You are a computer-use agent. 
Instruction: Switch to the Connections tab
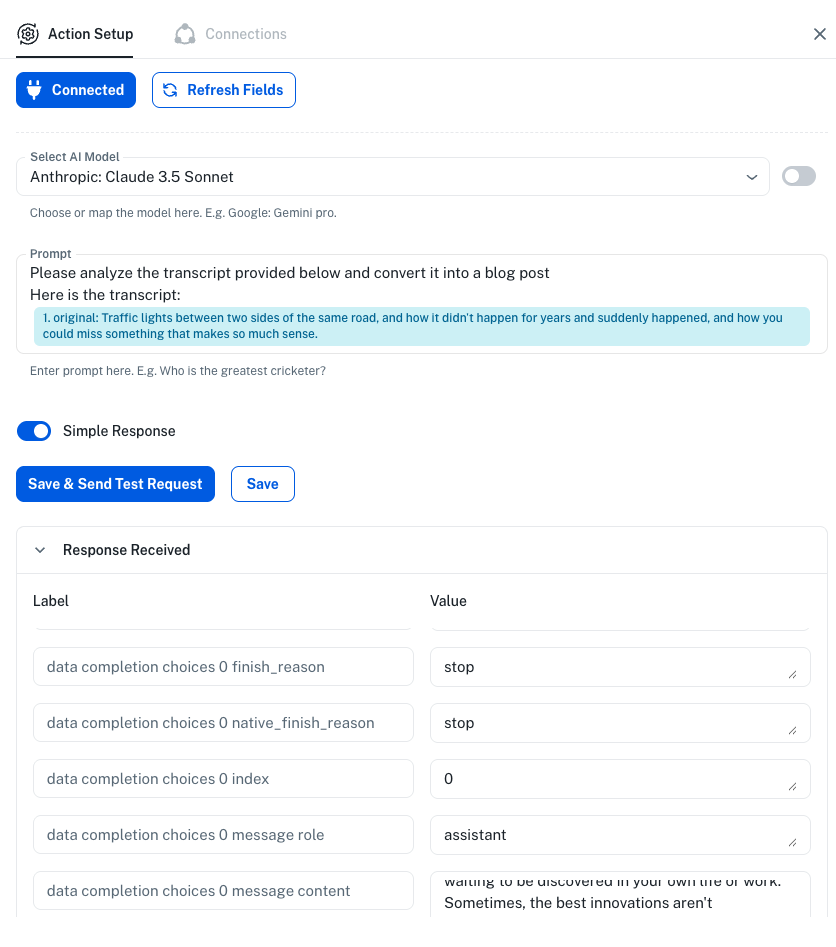245,34
